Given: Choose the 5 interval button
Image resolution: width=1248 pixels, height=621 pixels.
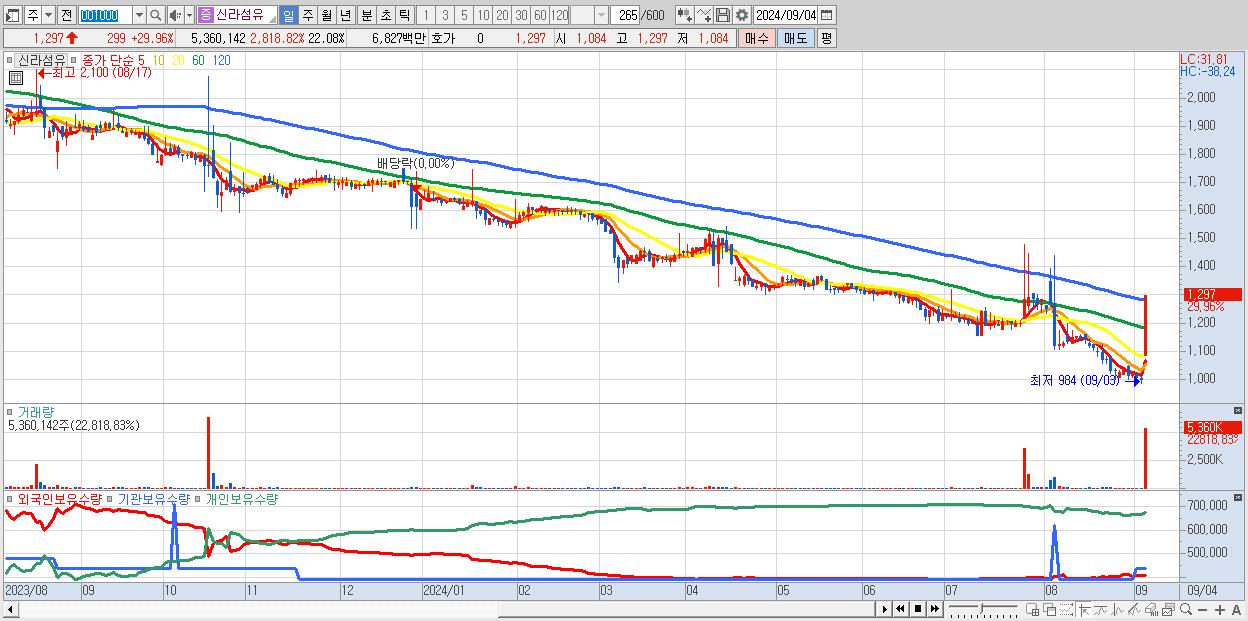Looking at the screenshot, I should coord(464,16).
